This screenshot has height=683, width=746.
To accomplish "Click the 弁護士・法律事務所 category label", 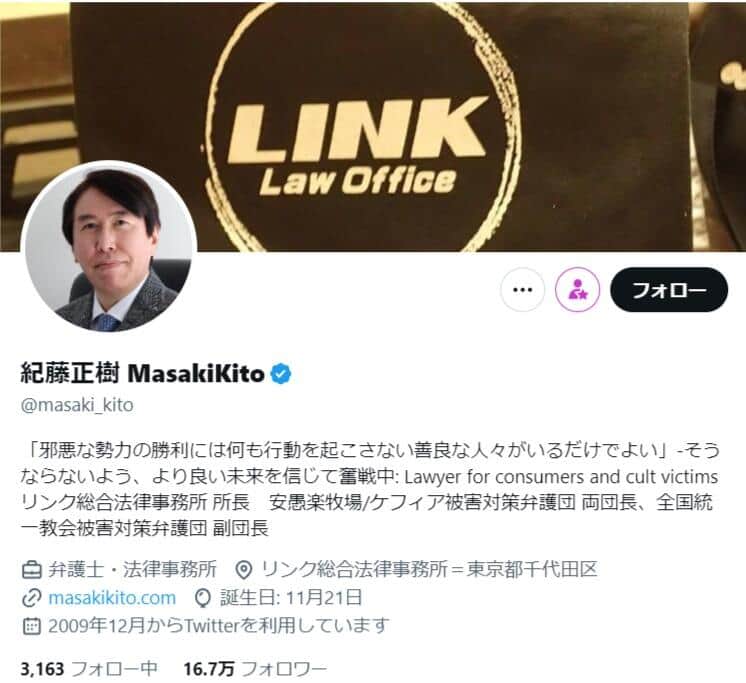I will [x=132, y=570].
